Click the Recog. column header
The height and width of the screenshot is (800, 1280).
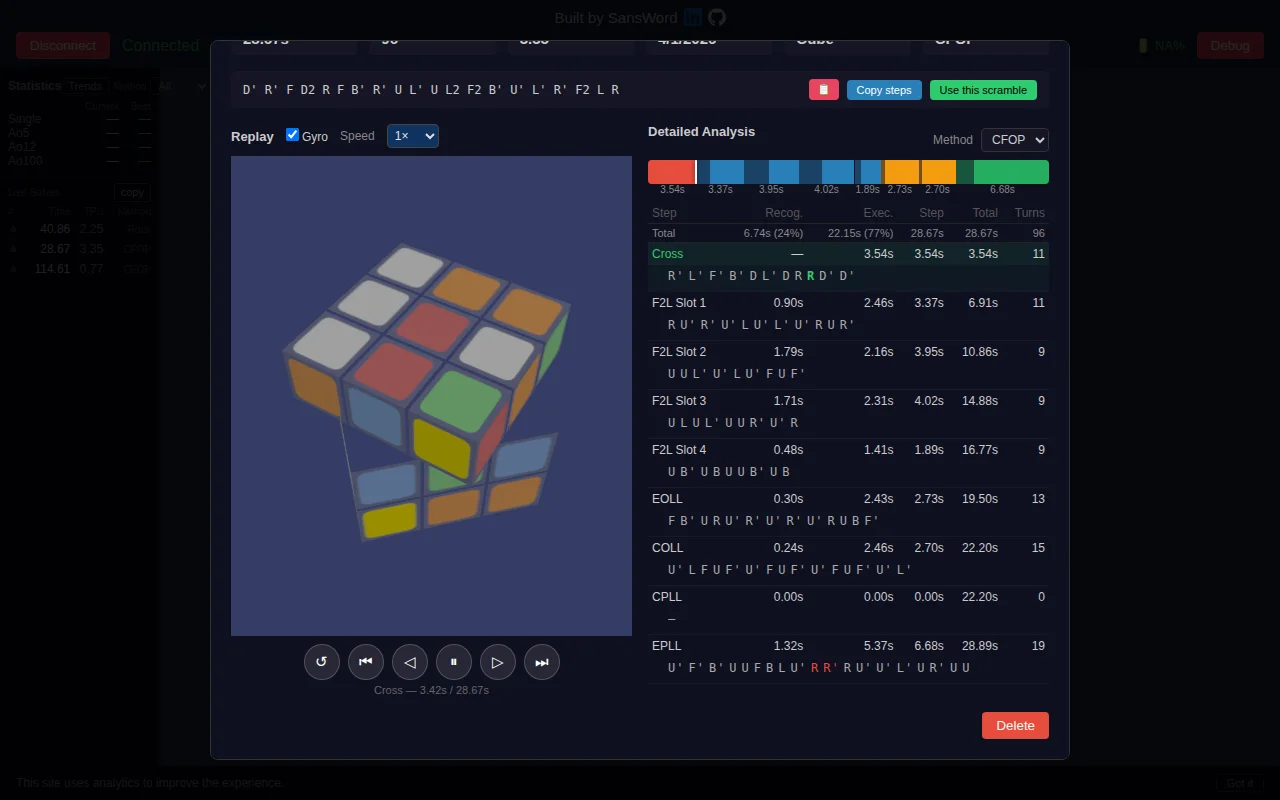pos(784,213)
